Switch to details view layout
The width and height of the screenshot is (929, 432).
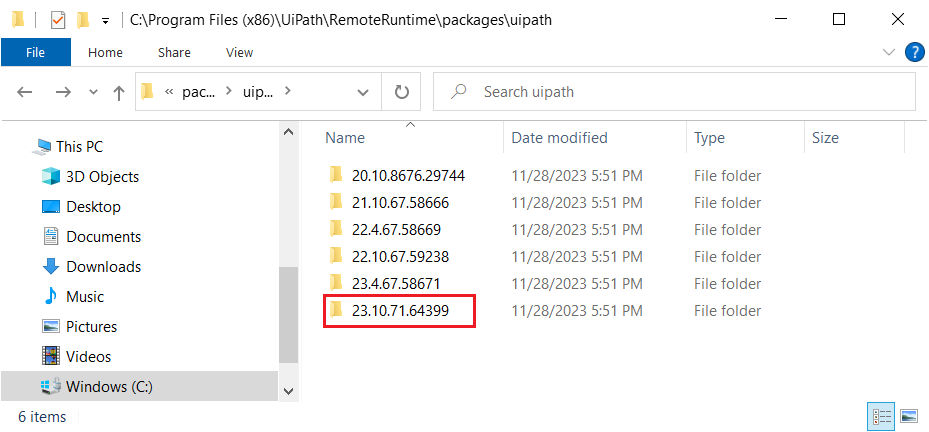click(x=882, y=416)
